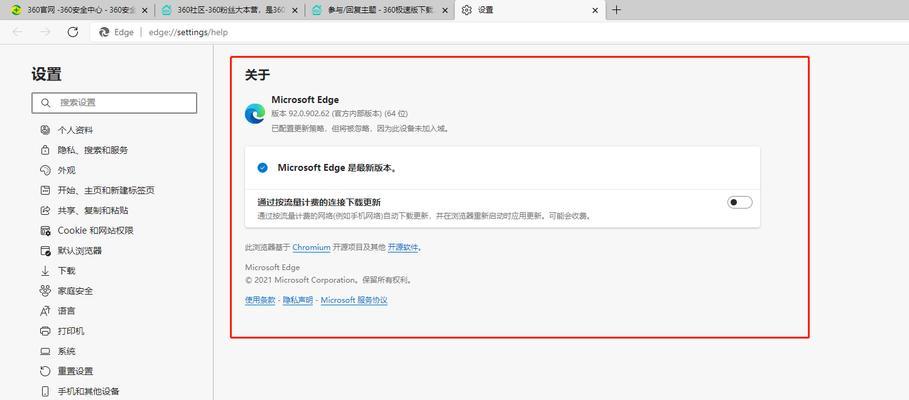Select the 设置 tab
The width and height of the screenshot is (909, 400).
(530, 10)
